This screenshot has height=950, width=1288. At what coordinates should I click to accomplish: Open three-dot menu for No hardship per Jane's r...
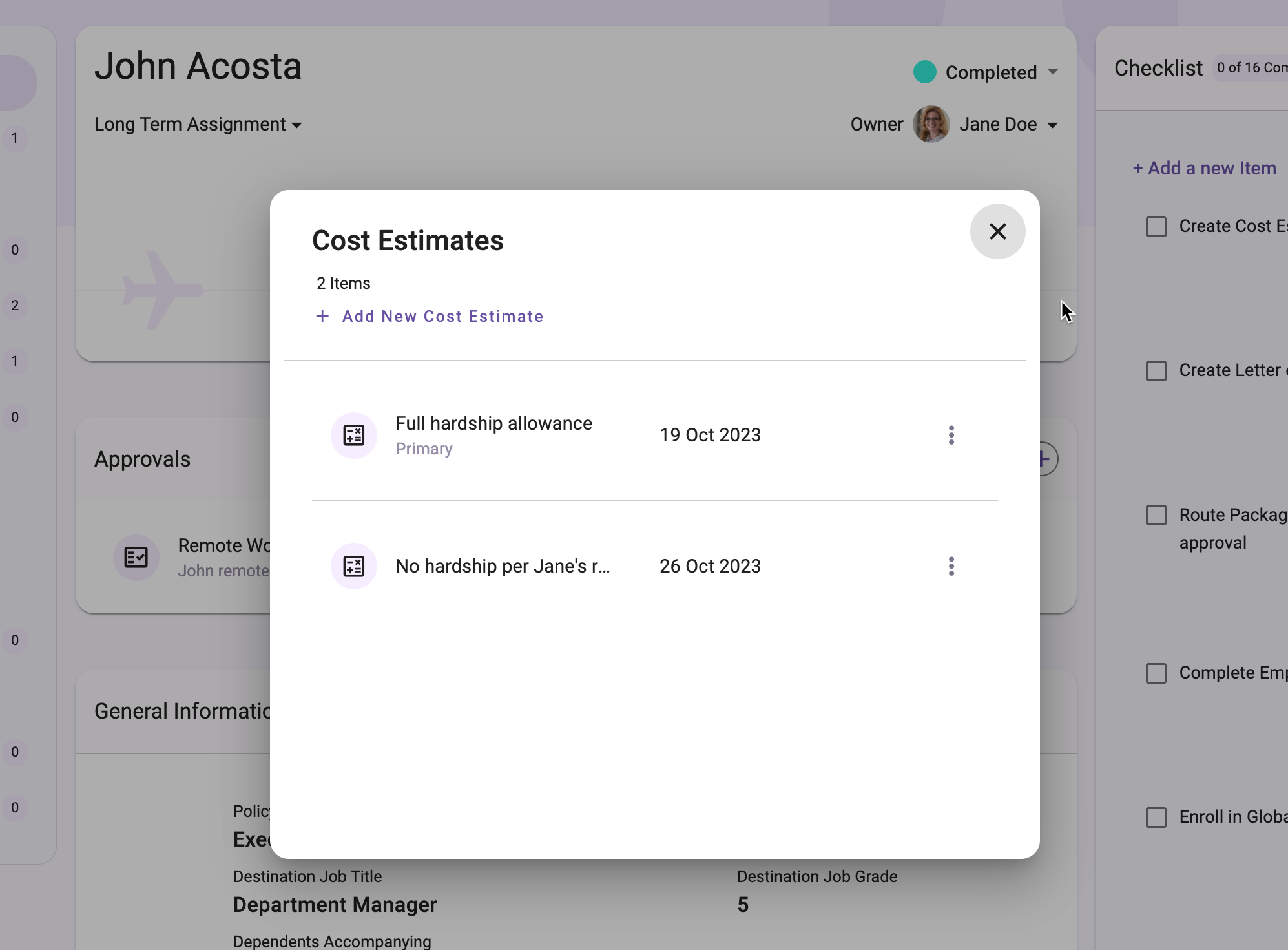coord(951,565)
